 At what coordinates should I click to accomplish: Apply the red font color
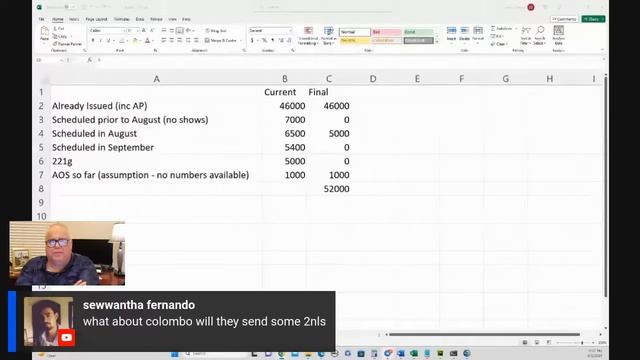tap(147, 40)
